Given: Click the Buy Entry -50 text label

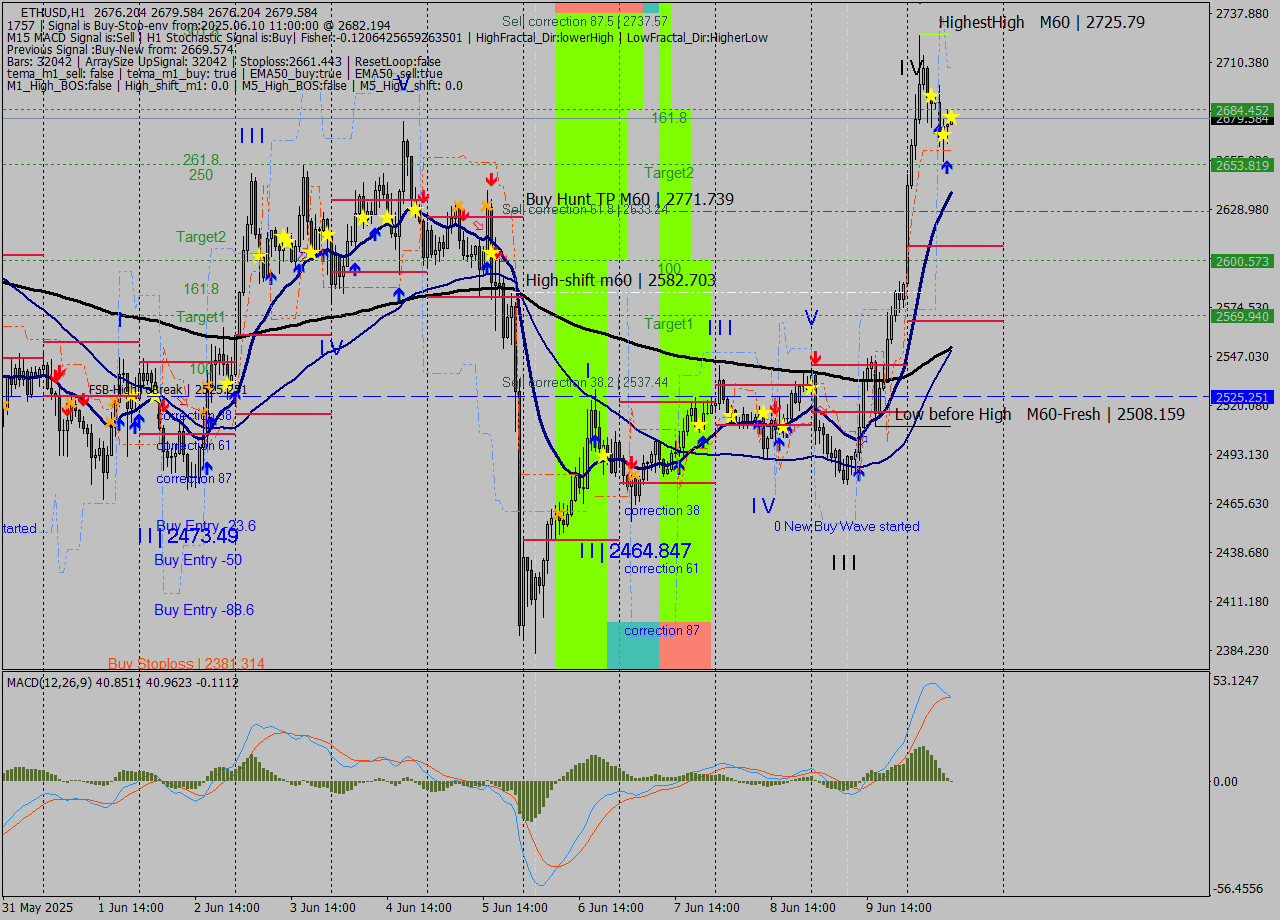Looking at the screenshot, I should pyautogui.click(x=196, y=559).
